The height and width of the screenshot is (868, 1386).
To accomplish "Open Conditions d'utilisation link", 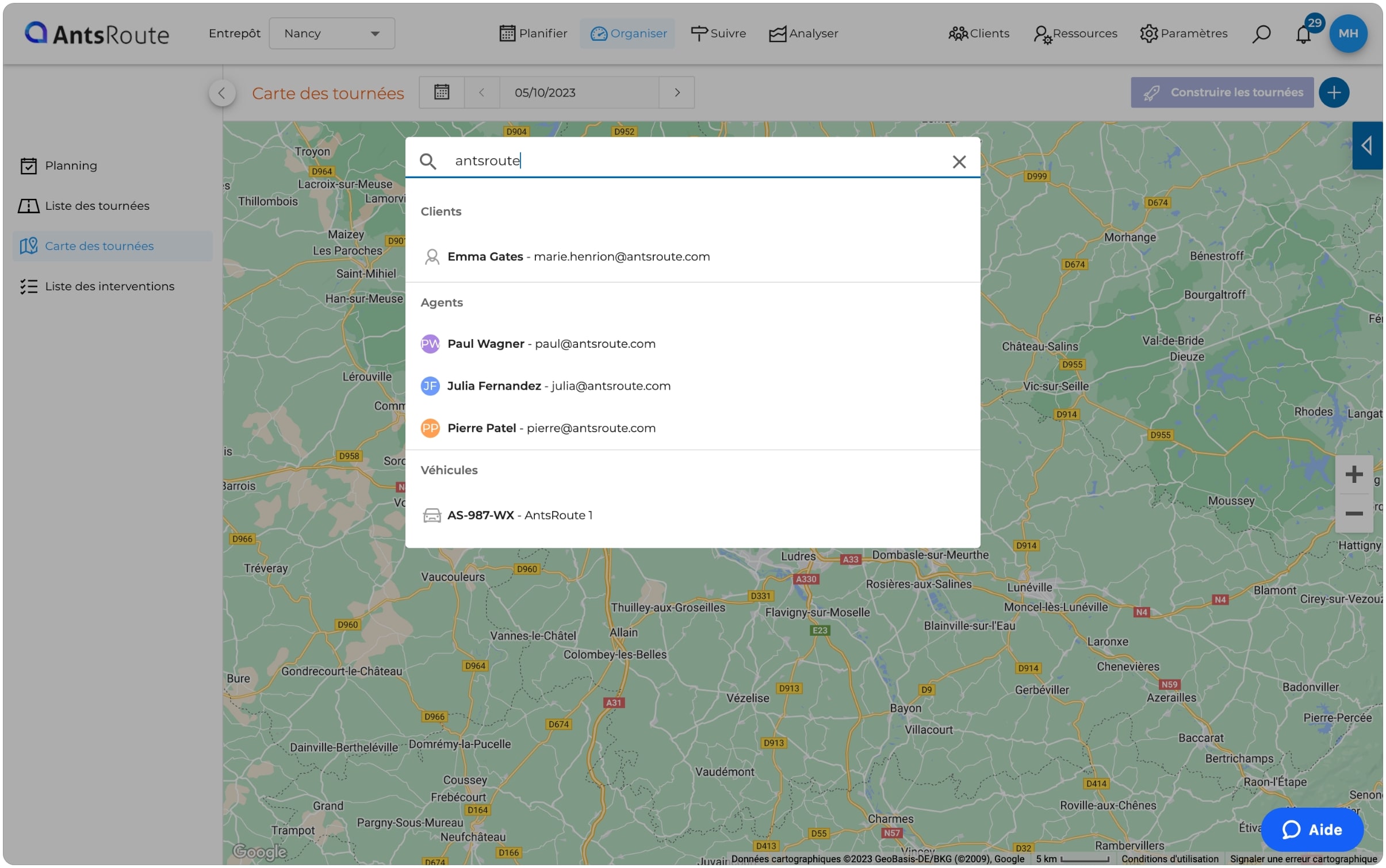I will pyautogui.click(x=1169, y=859).
